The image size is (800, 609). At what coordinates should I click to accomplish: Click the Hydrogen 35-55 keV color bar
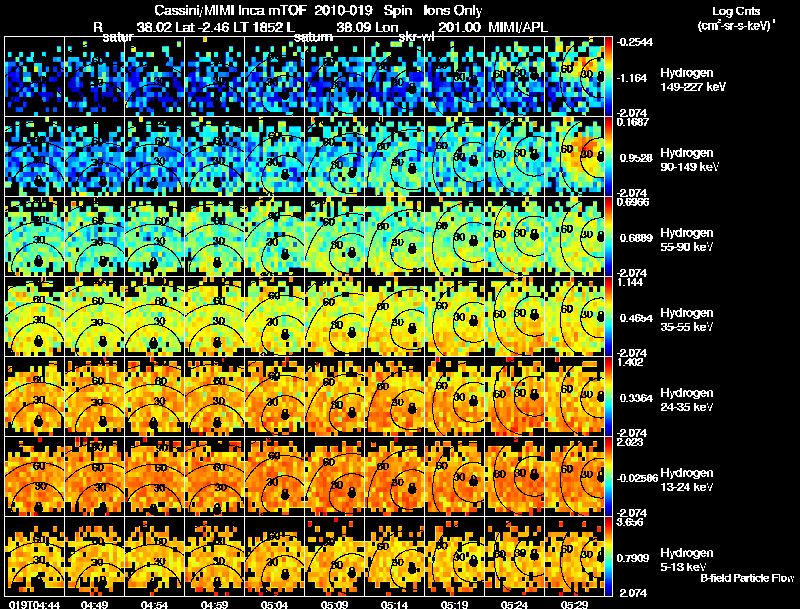click(x=609, y=317)
